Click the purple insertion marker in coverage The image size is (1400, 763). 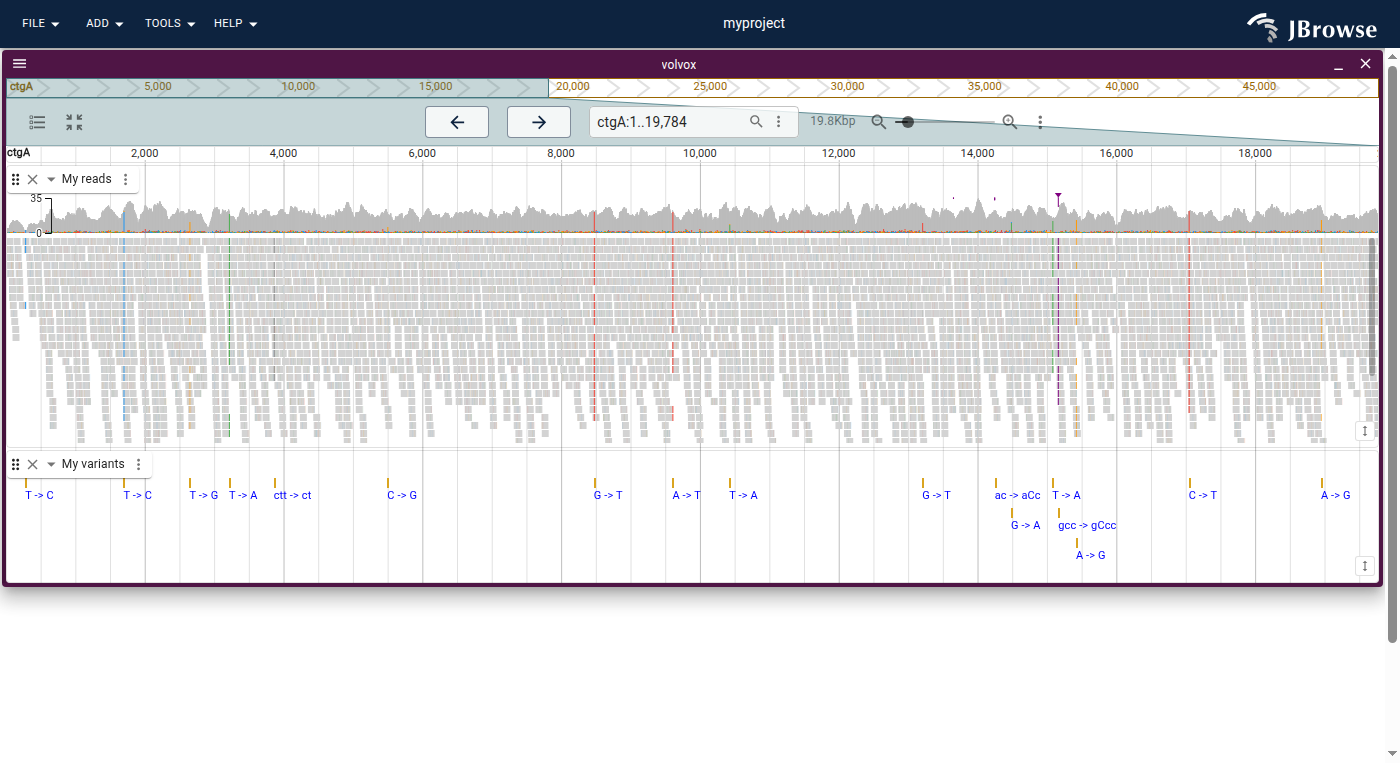[1058, 198]
